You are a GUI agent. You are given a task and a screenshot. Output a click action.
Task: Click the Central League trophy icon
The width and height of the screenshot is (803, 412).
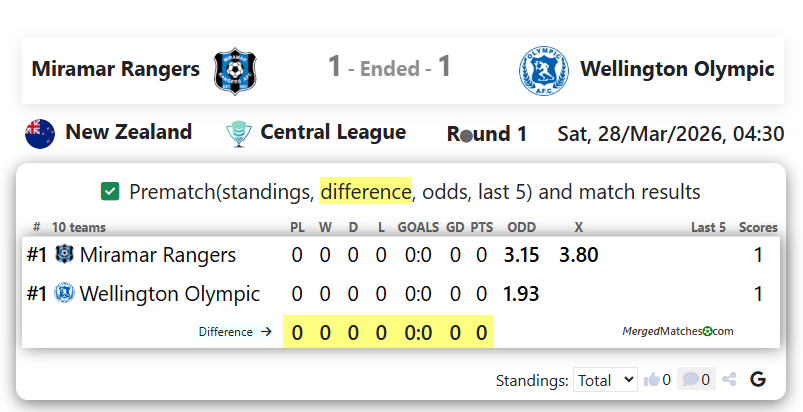coord(238,133)
